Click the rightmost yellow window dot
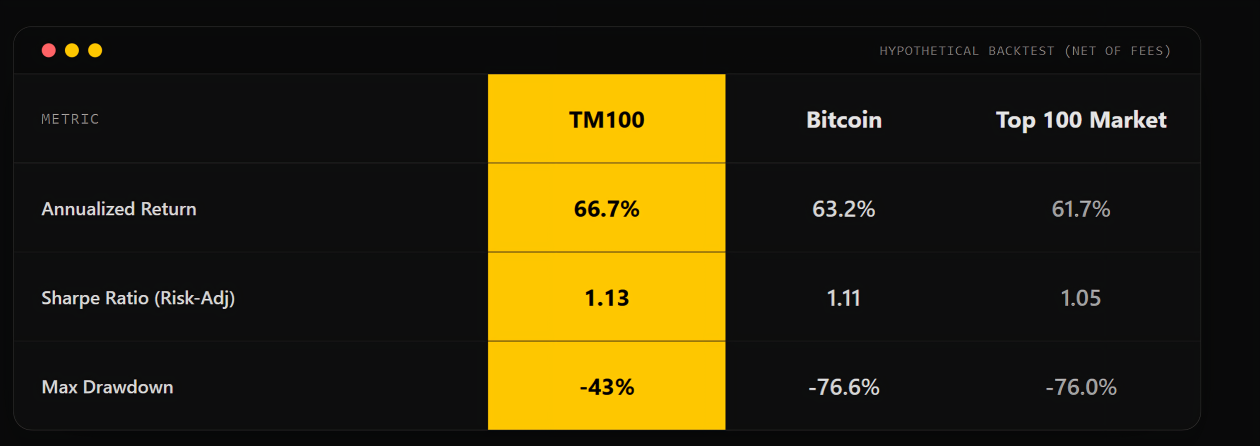The width and height of the screenshot is (1260, 446). 95,50
